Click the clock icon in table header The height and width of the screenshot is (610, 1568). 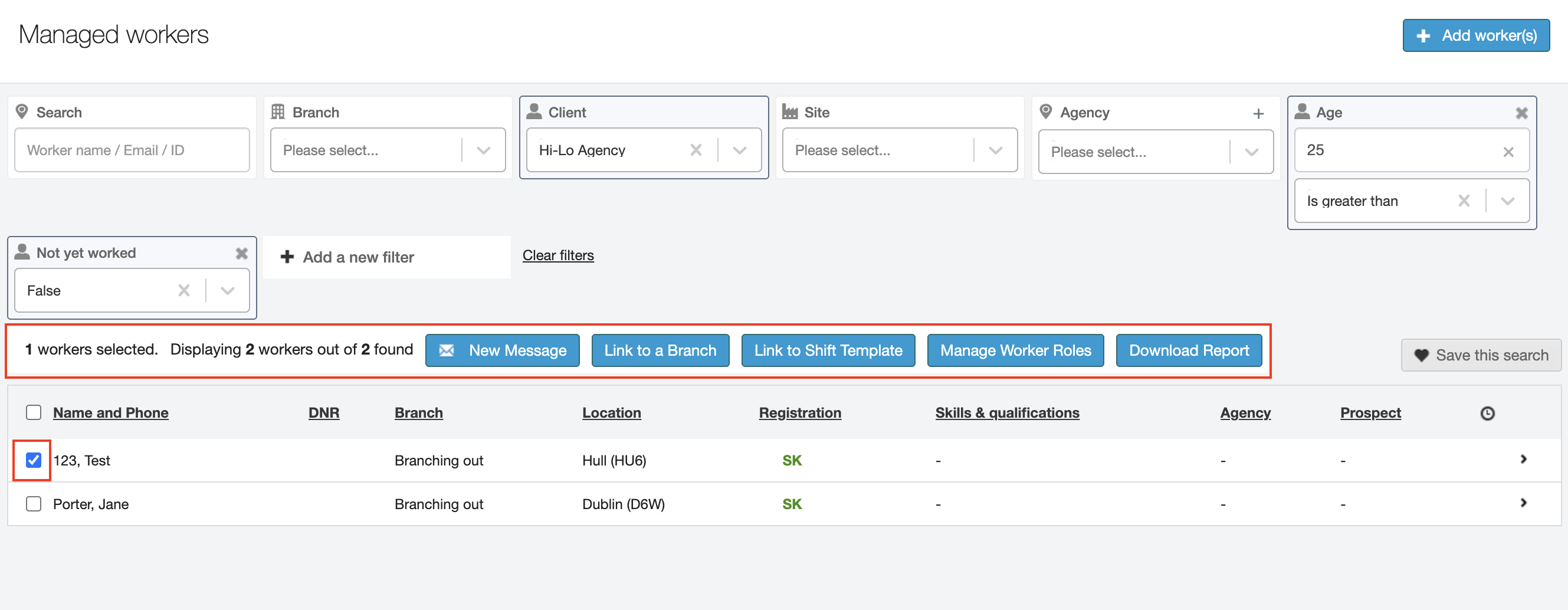click(x=1487, y=414)
